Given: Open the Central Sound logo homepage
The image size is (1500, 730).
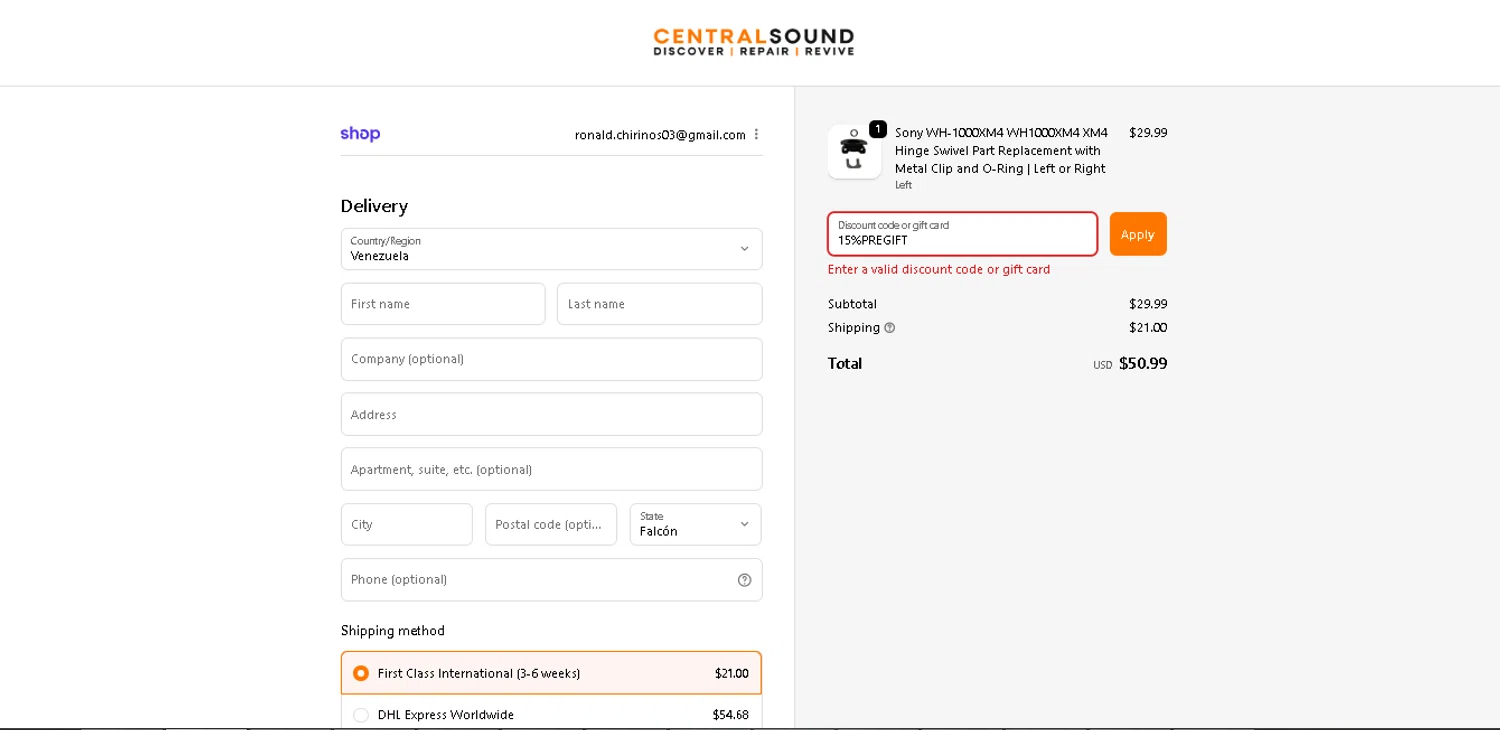Looking at the screenshot, I should click(753, 42).
